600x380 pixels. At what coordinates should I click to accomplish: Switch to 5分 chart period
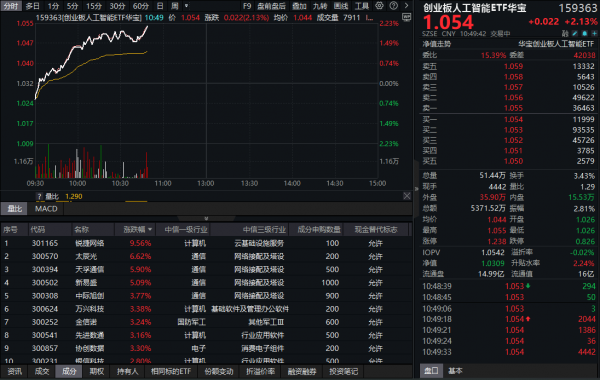(x=72, y=6)
